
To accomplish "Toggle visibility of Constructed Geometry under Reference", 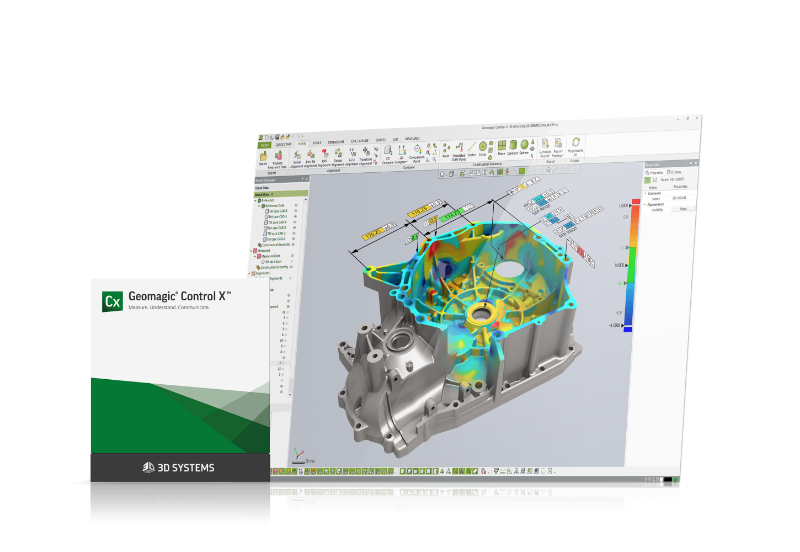I will tap(294, 244).
